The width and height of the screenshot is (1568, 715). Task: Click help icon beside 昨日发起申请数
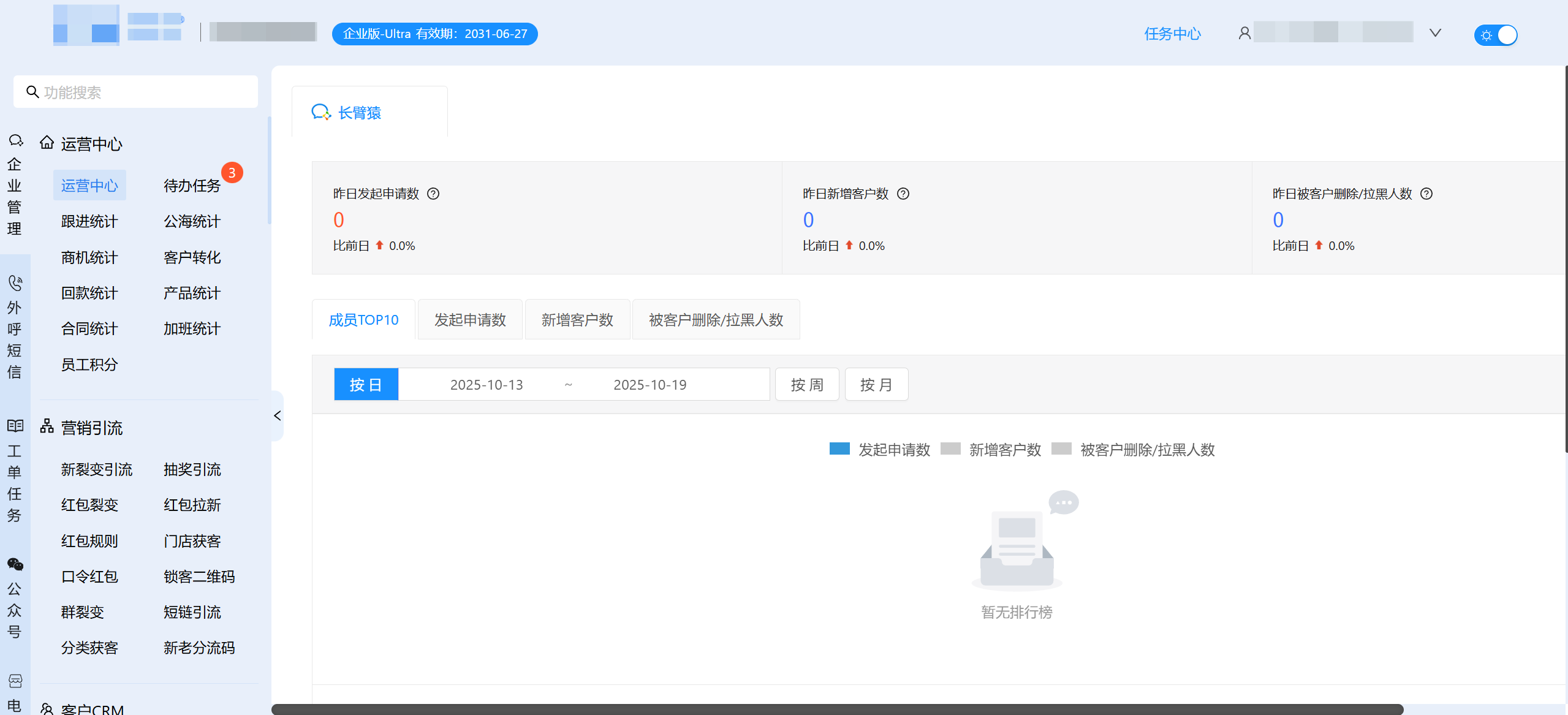pyautogui.click(x=433, y=194)
